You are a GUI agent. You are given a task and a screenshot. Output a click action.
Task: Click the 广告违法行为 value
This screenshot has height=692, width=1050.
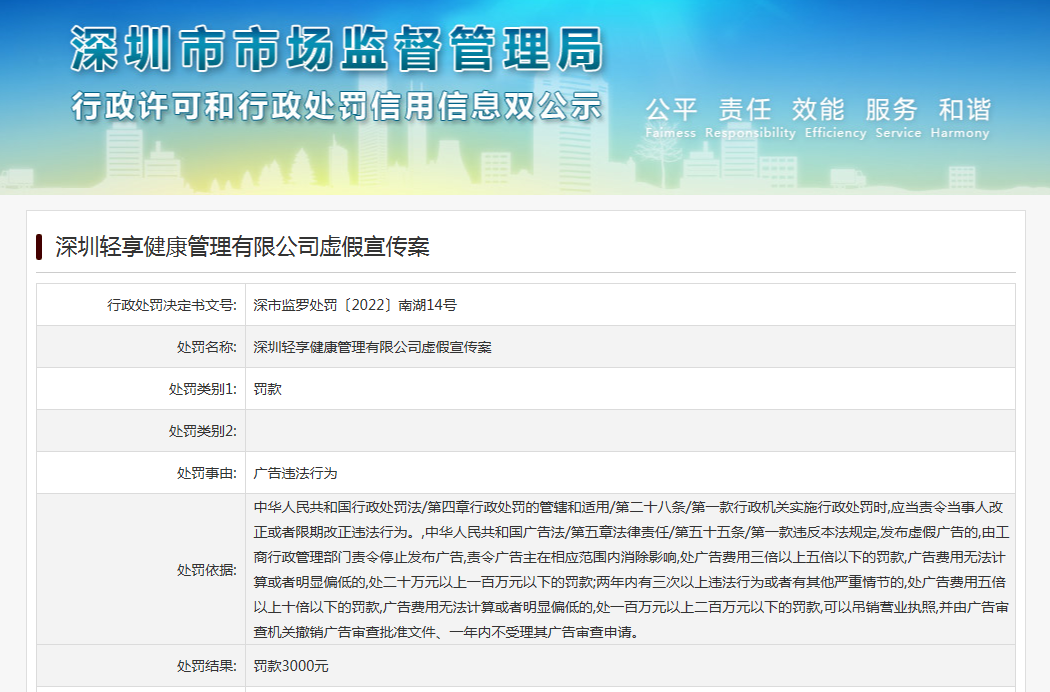click(x=295, y=473)
